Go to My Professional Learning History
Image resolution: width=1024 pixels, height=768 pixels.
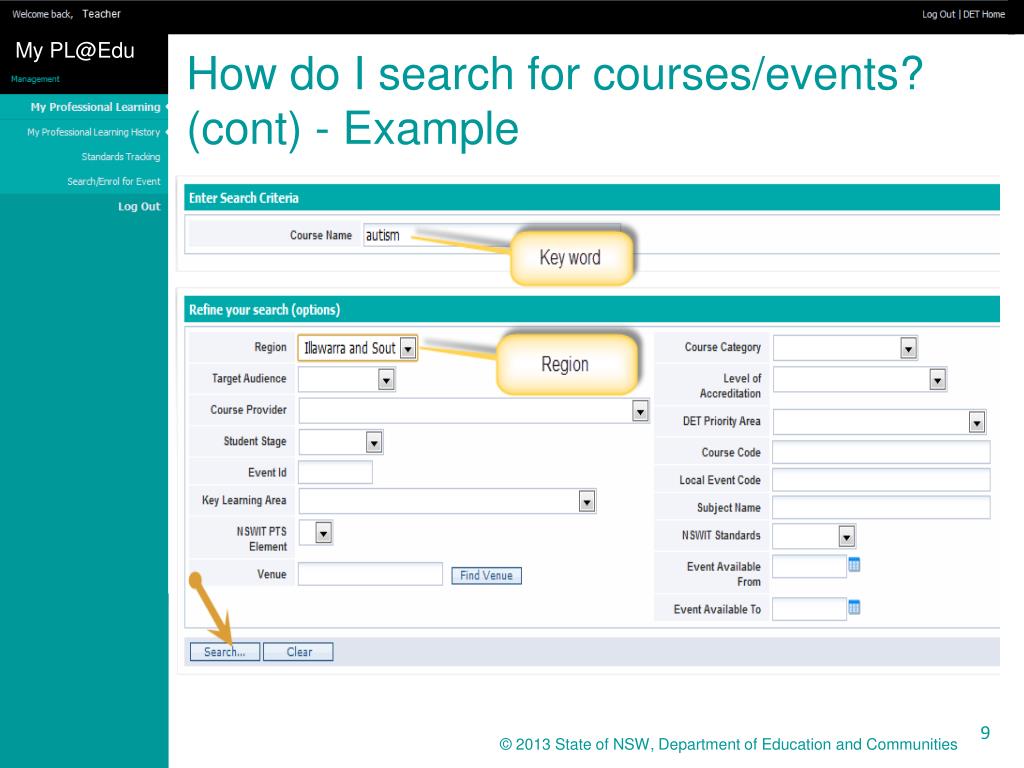pyautogui.click(x=93, y=132)
